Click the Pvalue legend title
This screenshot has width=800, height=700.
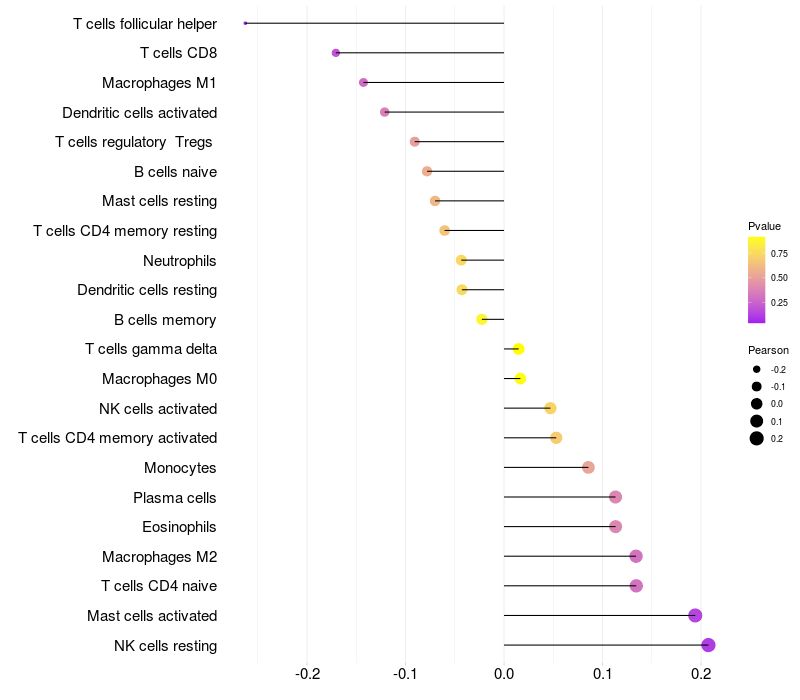(x=764, y=226)
